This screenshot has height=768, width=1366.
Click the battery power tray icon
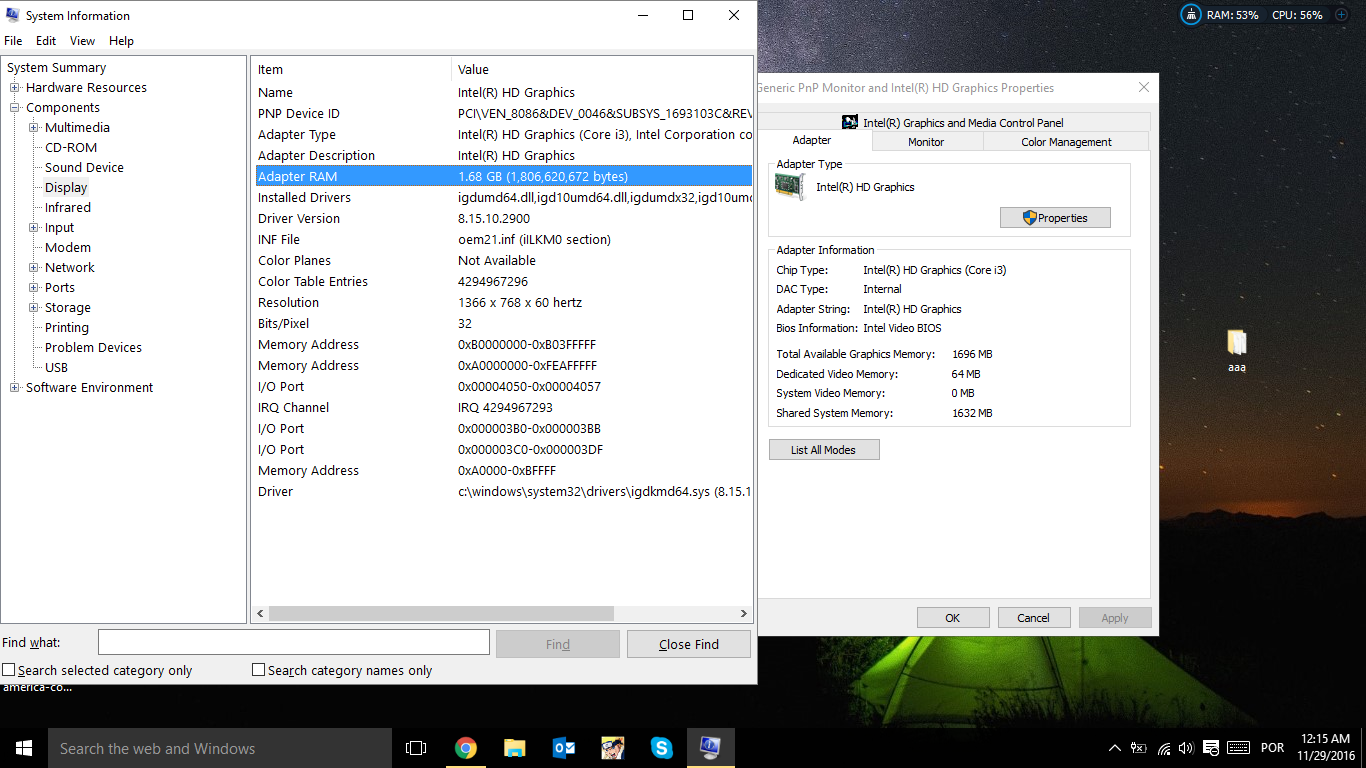coord(1139,748)
